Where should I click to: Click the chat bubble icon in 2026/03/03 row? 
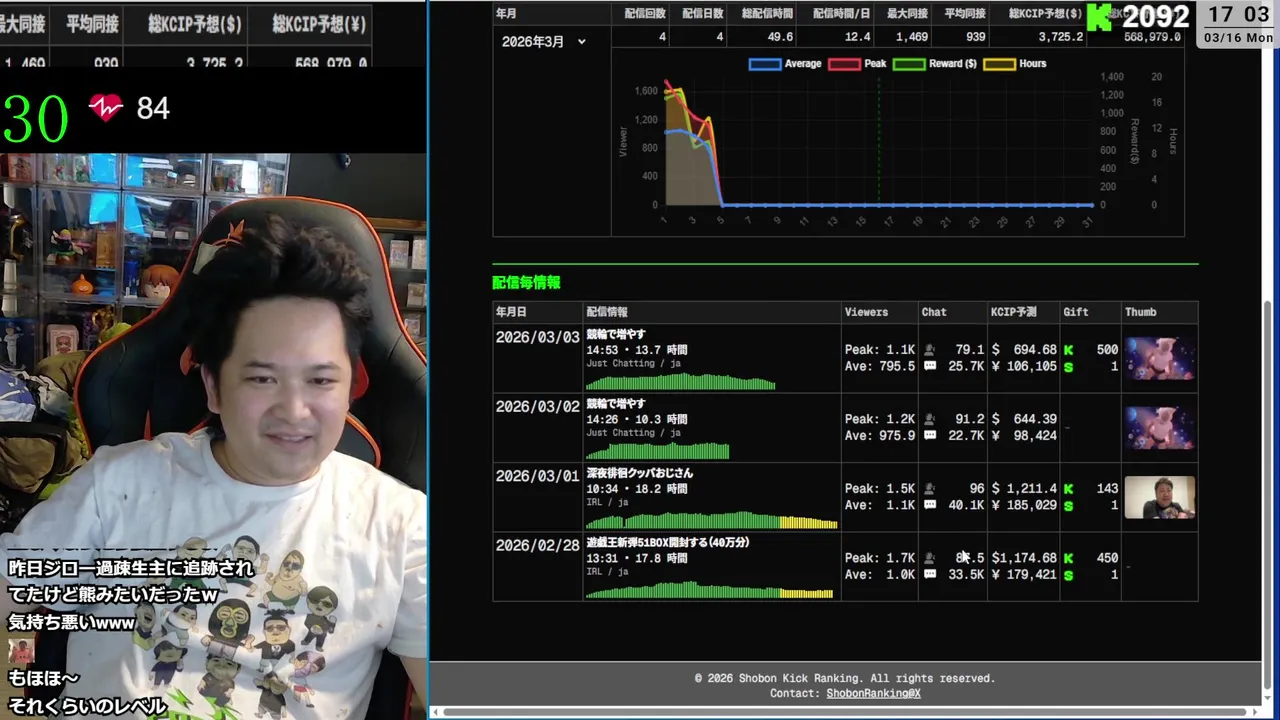[930, 367]
